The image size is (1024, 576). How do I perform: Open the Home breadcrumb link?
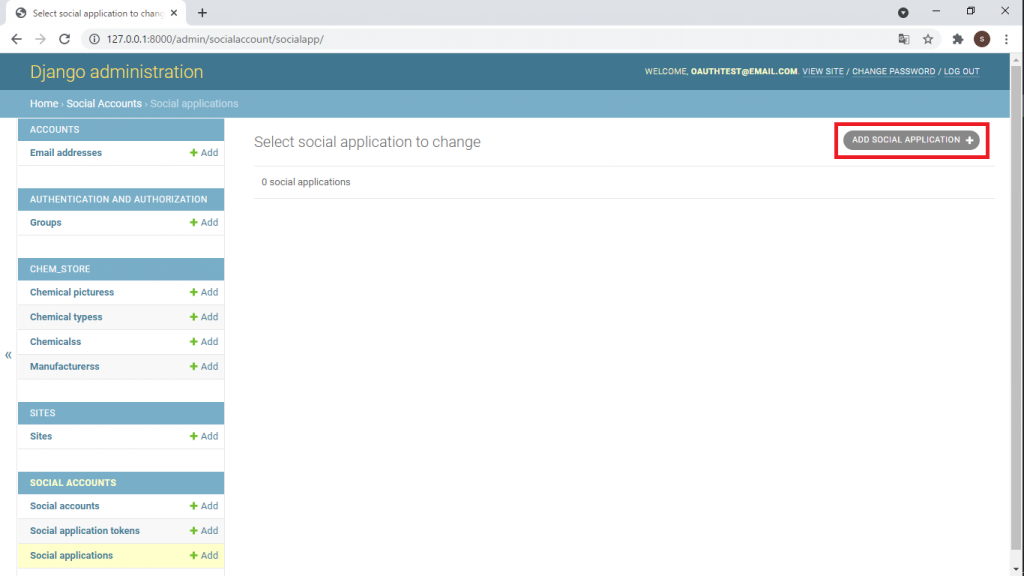(x=44, y=104)
